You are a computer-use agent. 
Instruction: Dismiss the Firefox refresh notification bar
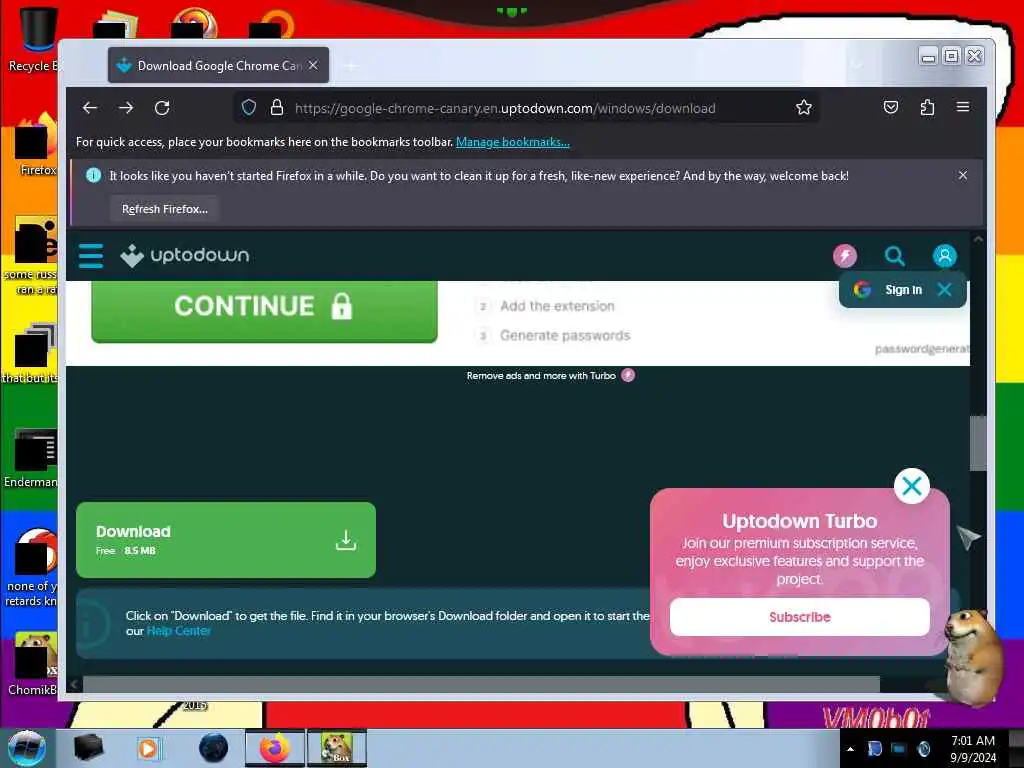(x=963, y=175)
